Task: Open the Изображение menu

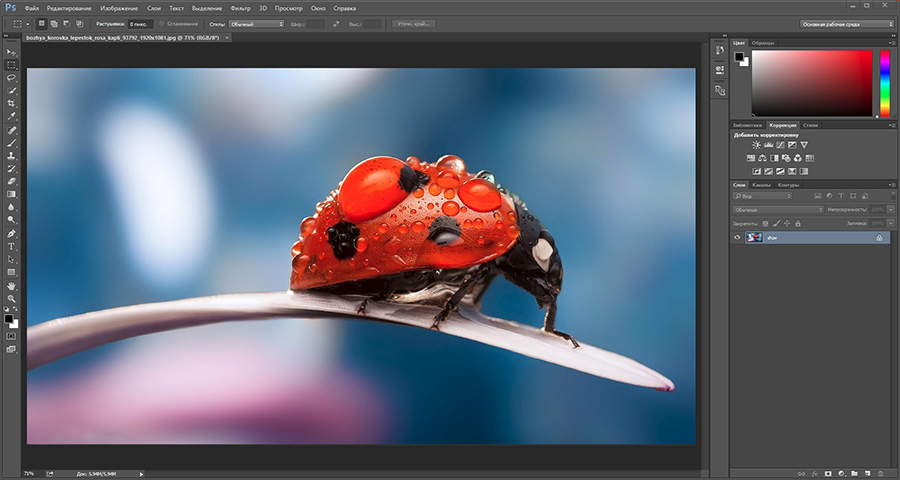Action: point(119,9)
